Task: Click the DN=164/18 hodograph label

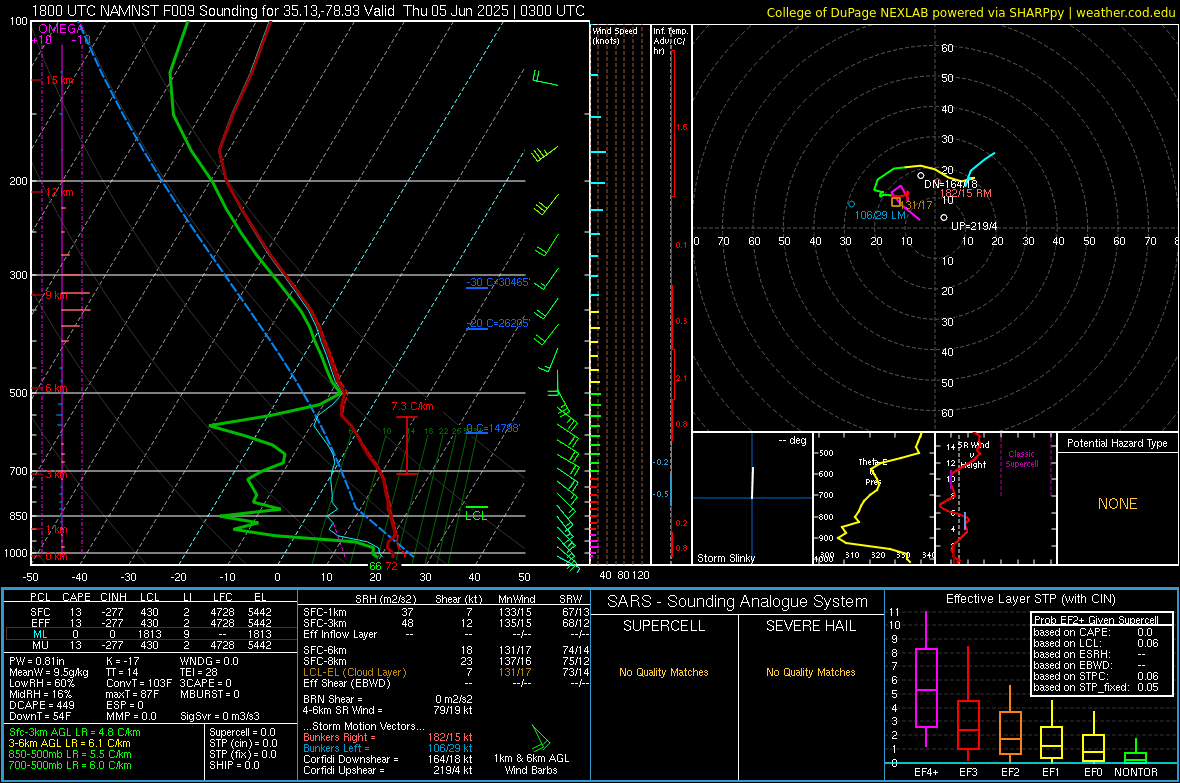Action: [x=950, y=184]
